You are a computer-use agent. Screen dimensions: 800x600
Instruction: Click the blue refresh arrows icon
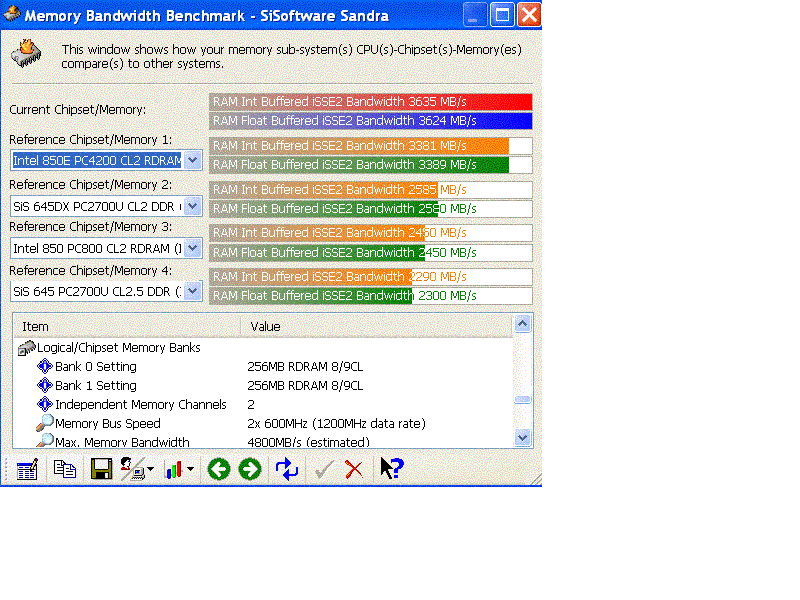pos(287,469)
